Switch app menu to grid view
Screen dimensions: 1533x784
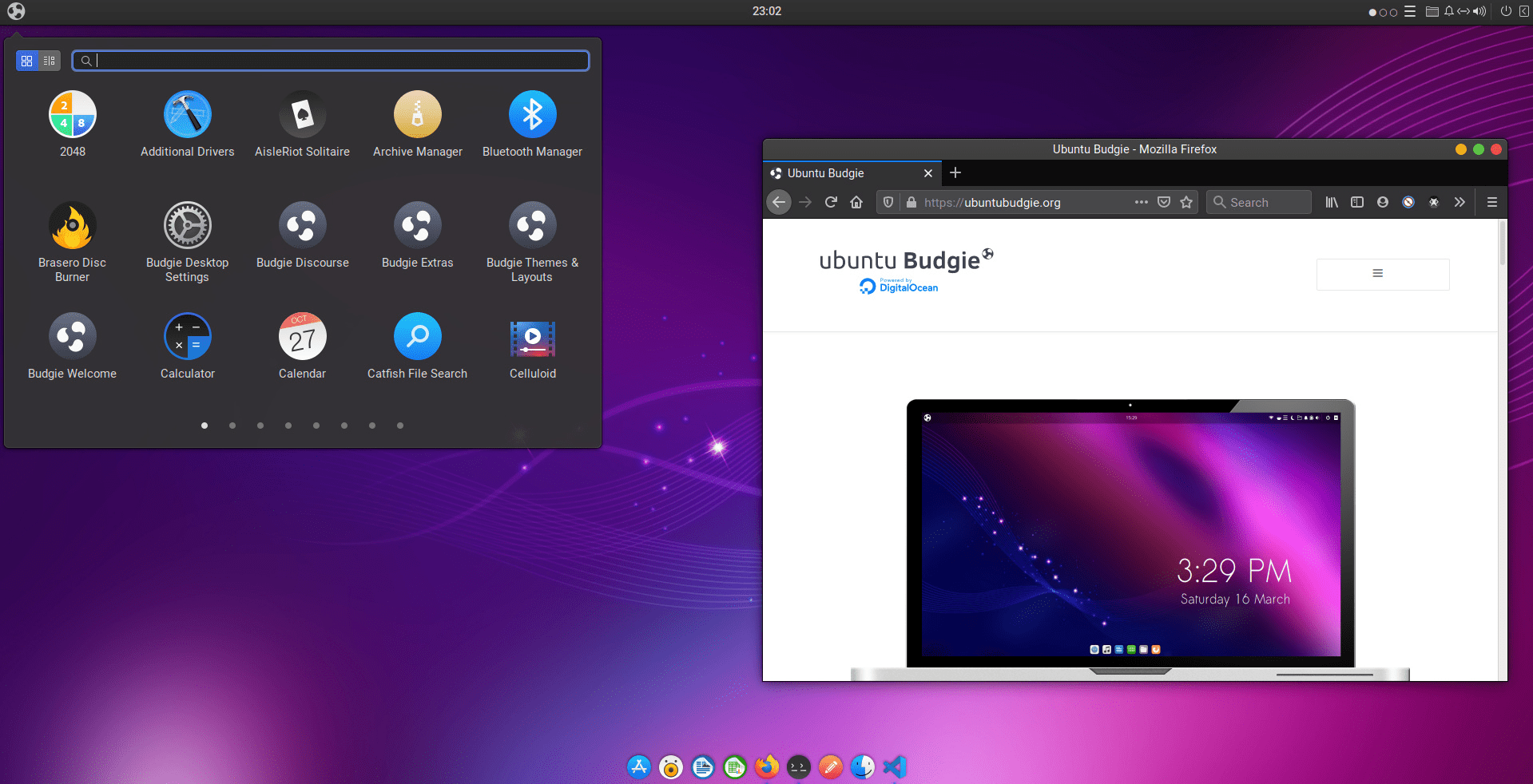(x=27, y=61)
